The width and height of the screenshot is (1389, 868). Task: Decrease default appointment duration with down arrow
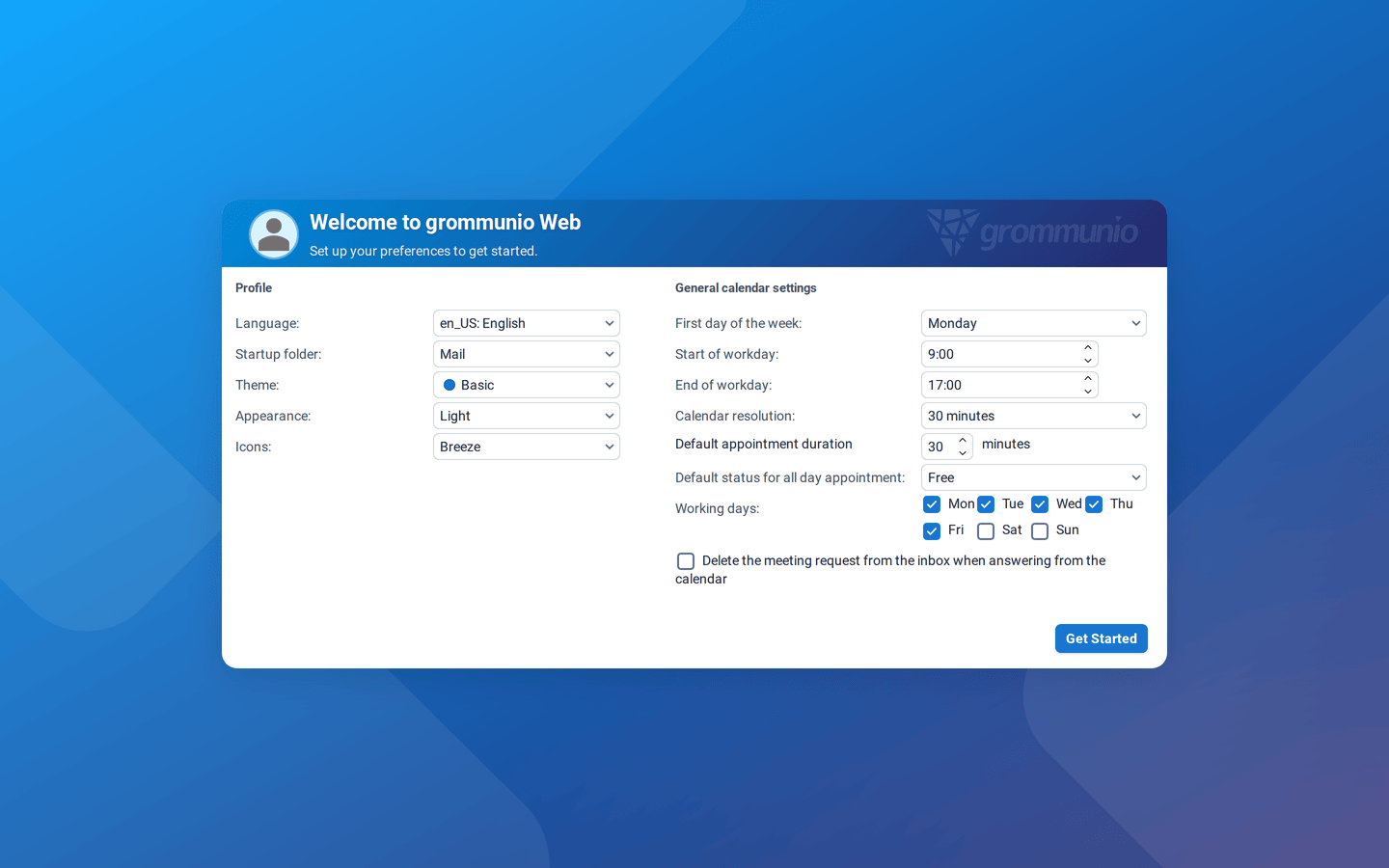pyautogui.click(x=963, y=453)
